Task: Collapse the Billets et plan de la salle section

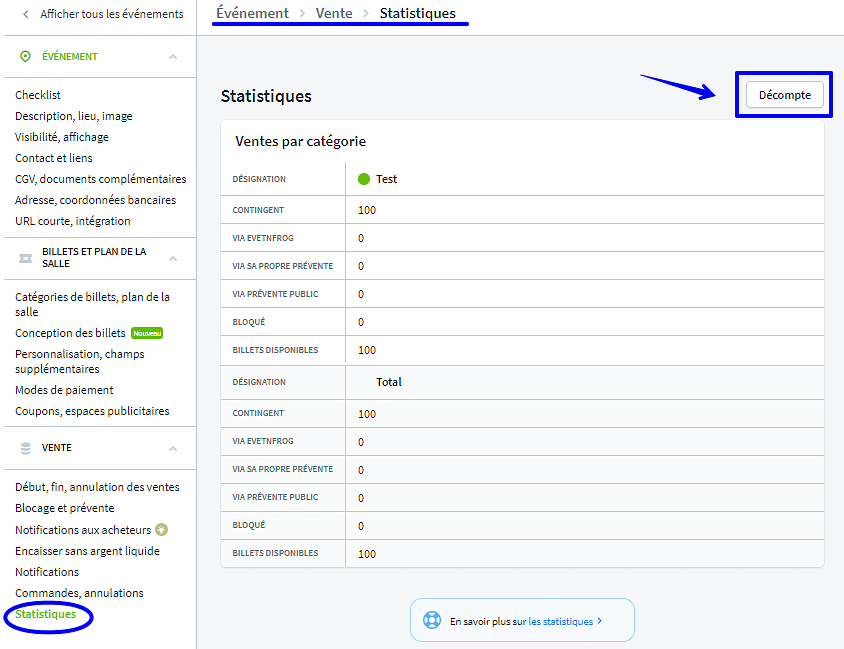Action: (173, 258)
